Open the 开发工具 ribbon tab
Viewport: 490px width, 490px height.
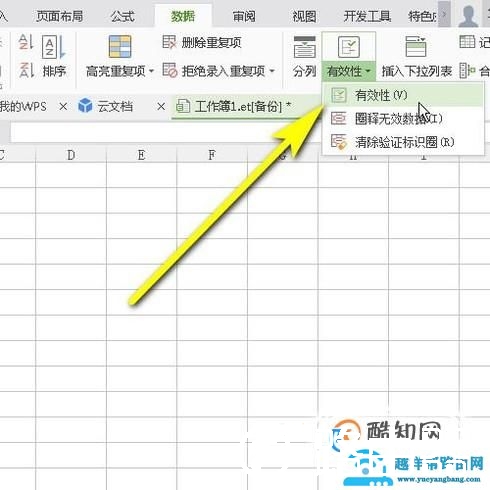[367, 16]
